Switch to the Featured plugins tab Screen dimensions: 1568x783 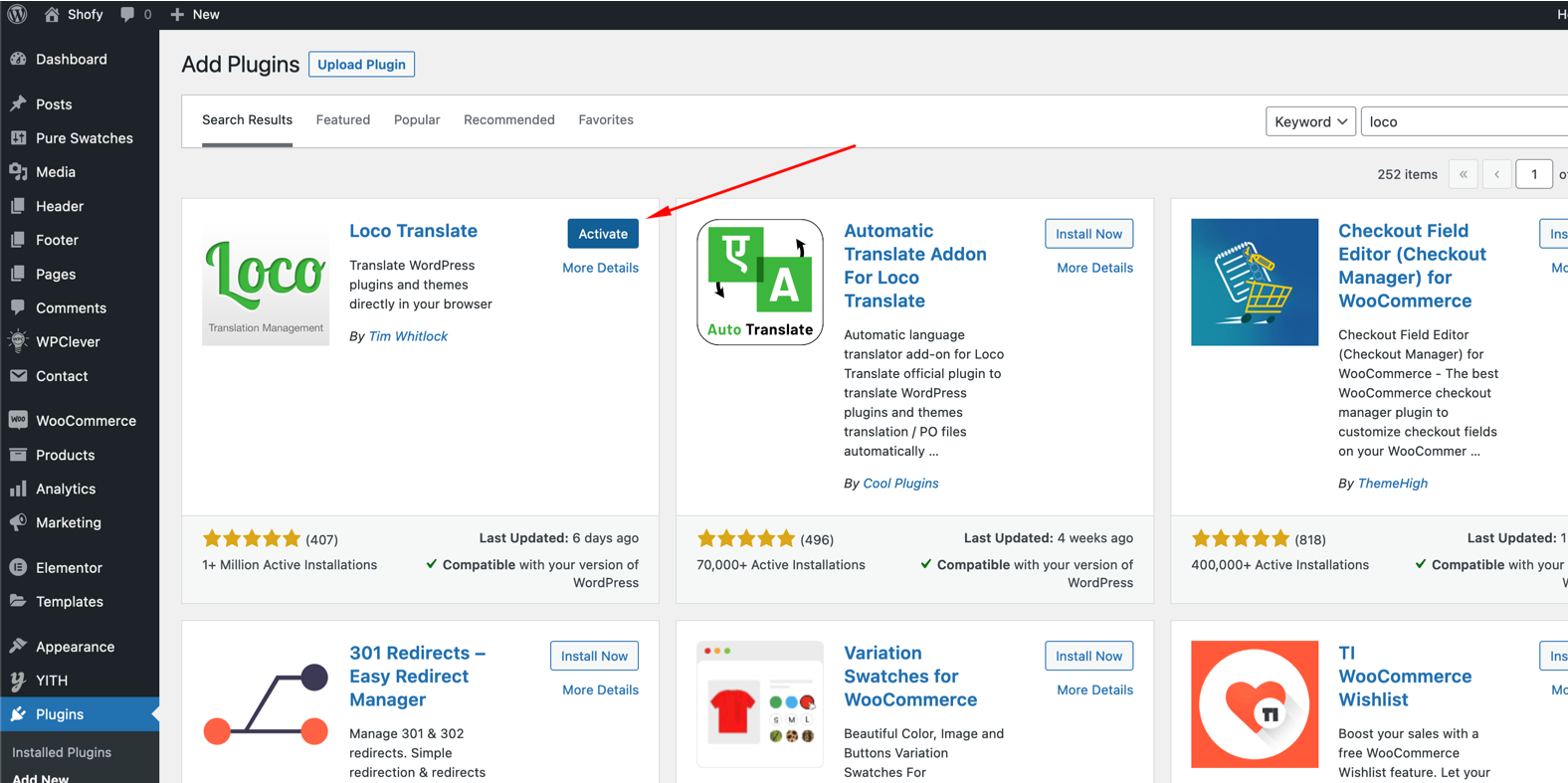click(x=342, y=119)
